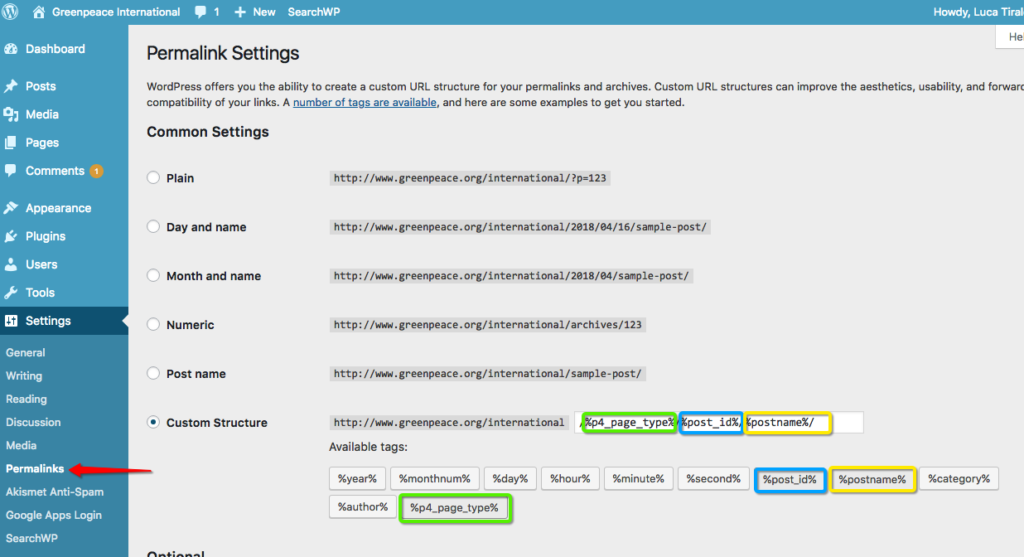Open the Howdy, Luca account menu
Viewport: 1024px width, 557px height.
[978, 12]
